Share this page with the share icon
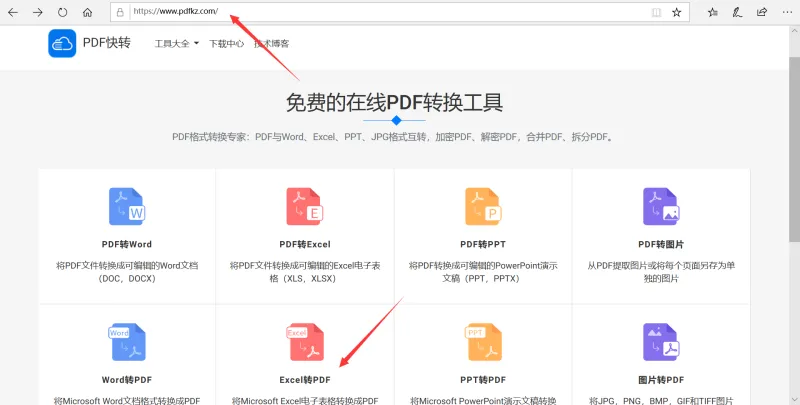This screenshot has width=800, height=405. [x=762, y=12]
